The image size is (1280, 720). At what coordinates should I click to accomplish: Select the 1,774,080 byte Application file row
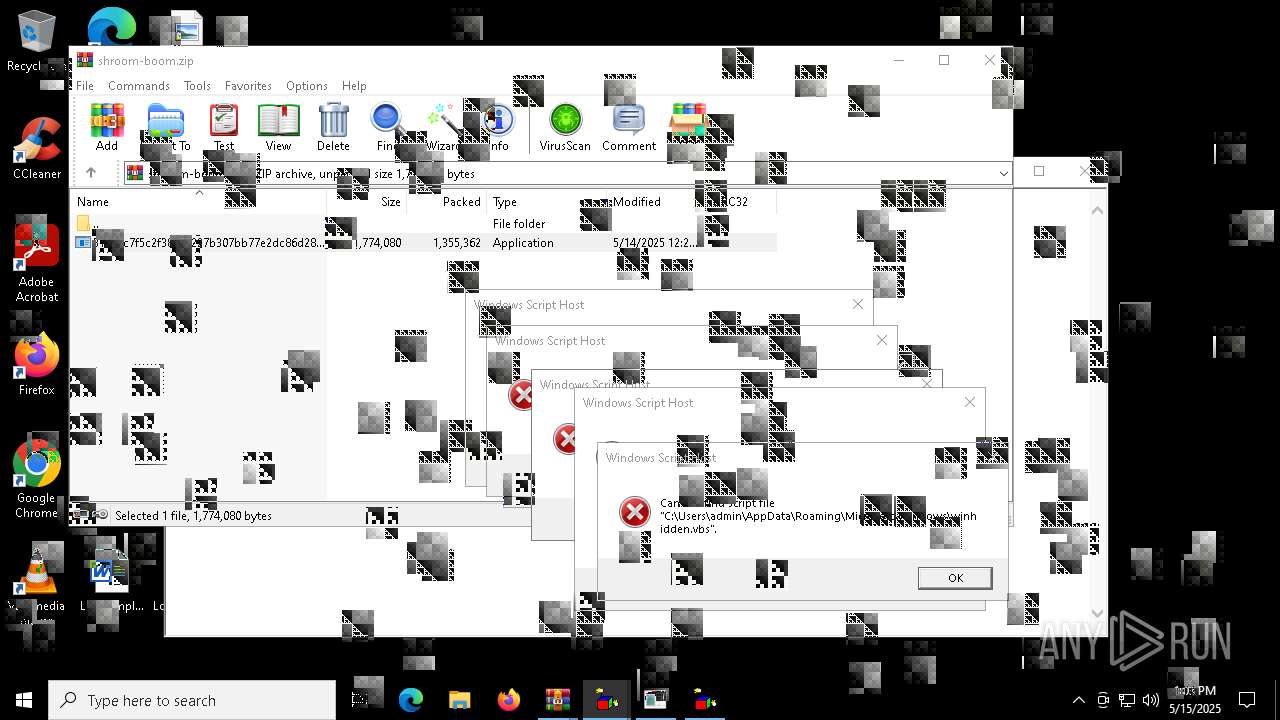422,243
